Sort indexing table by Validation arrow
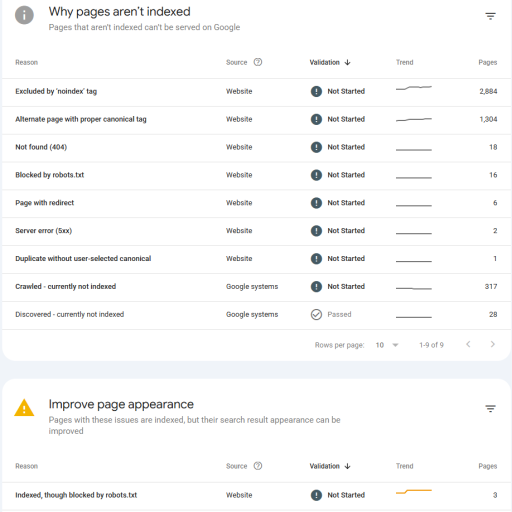 tap(347, 62)
